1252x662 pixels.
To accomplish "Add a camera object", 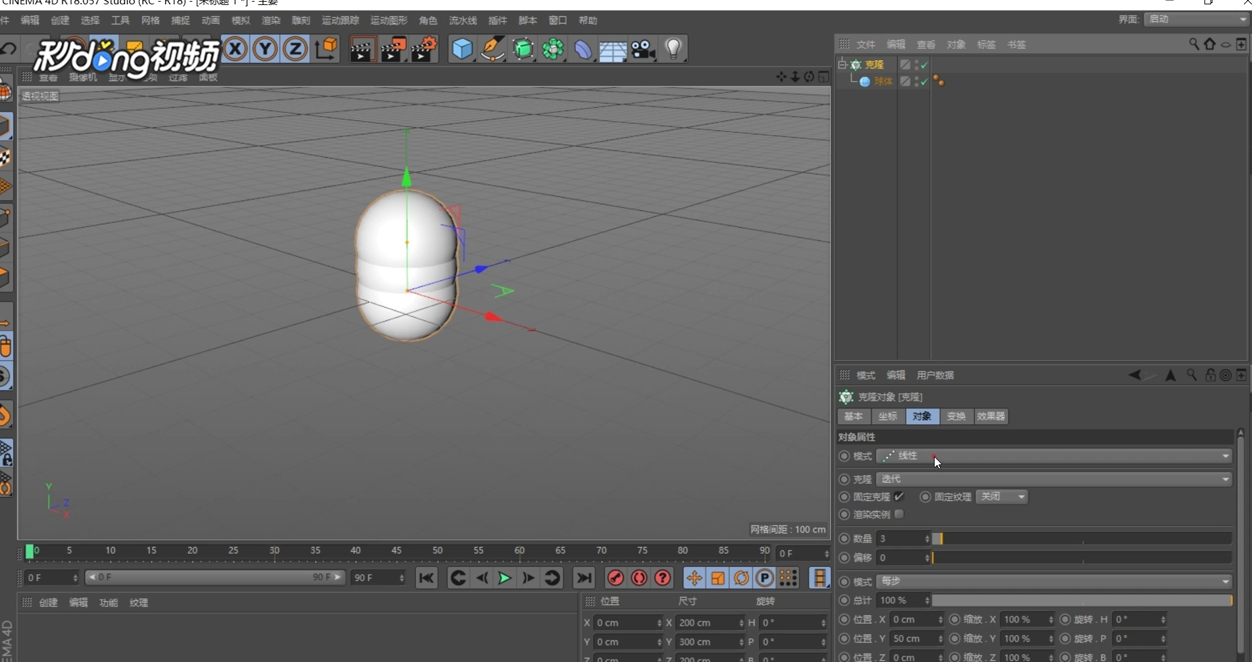I will point(643,49).
